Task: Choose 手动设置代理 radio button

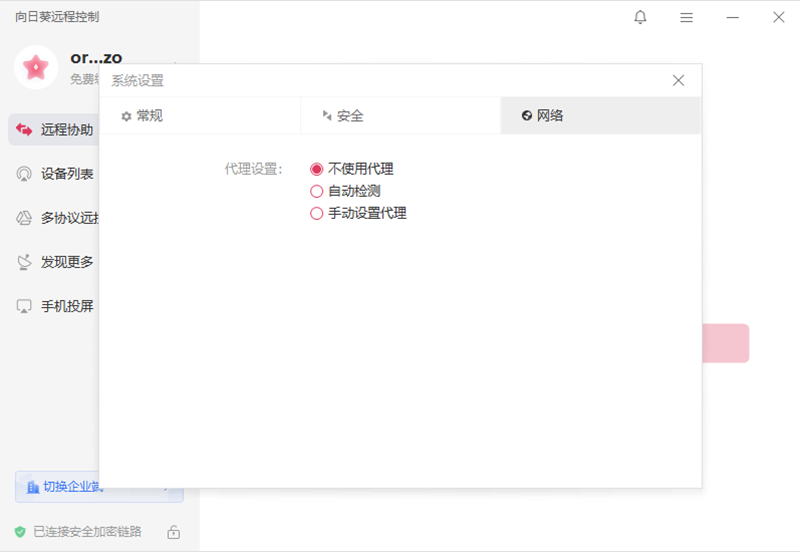Action: point(317,213)
